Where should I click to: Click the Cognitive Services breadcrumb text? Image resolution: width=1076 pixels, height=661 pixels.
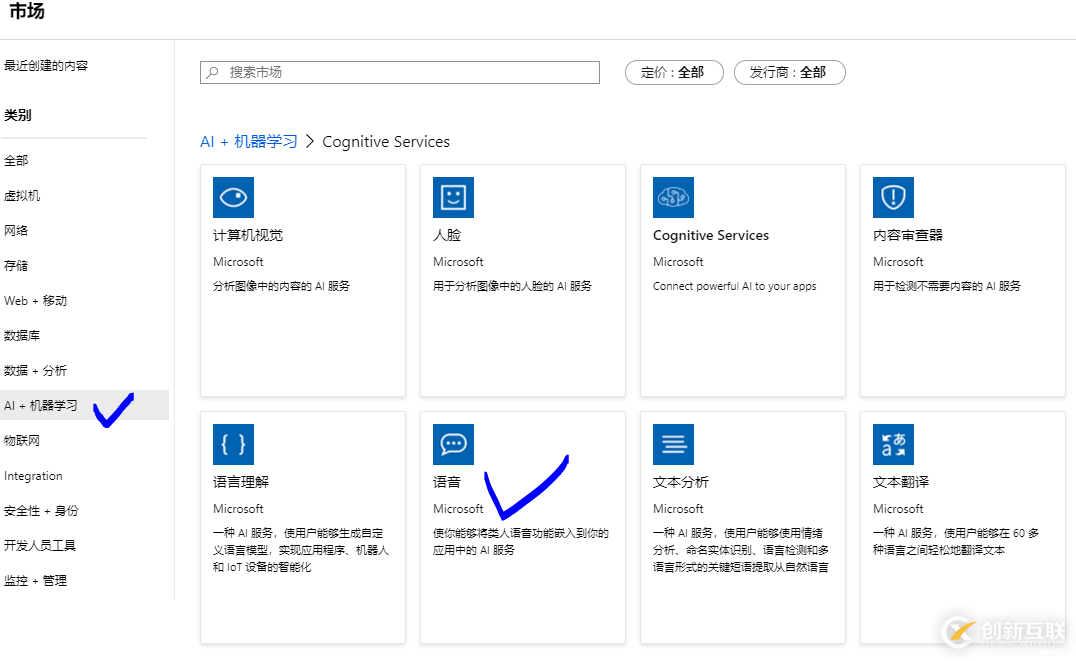(386, 142)
